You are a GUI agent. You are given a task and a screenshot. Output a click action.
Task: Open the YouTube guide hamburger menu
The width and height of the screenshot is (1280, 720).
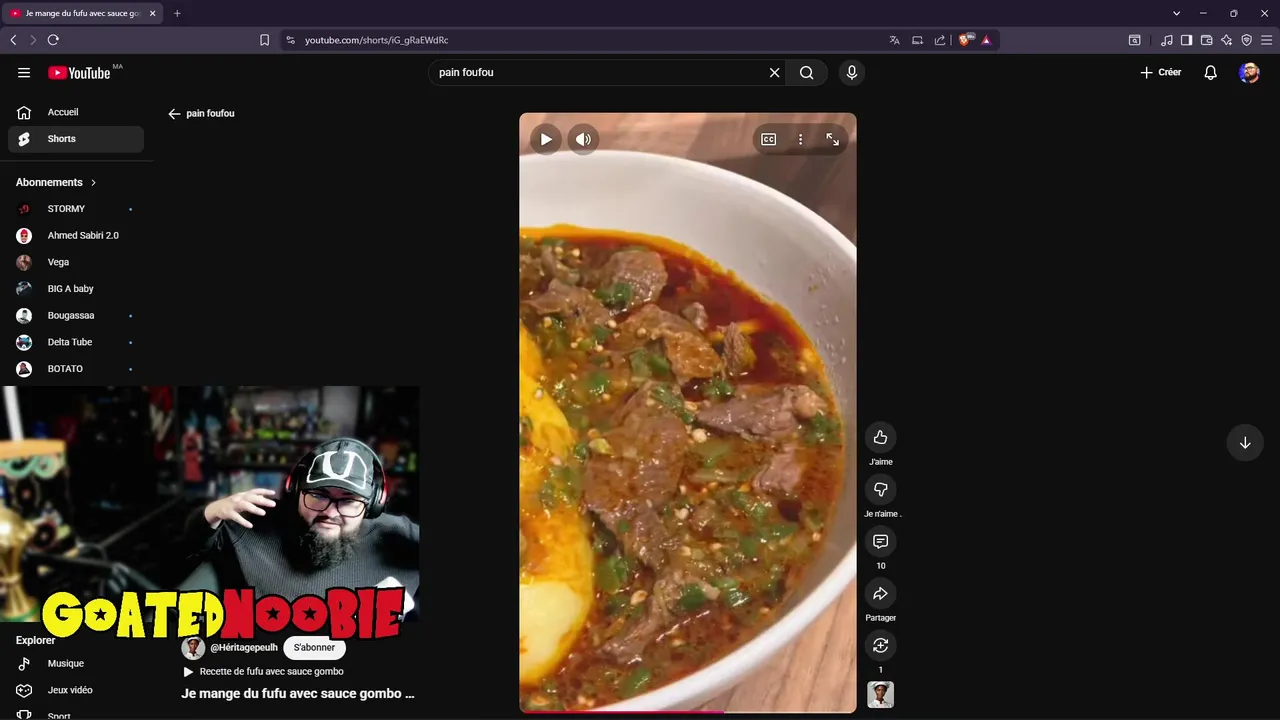pyautogui.click(x=24, y=72)
